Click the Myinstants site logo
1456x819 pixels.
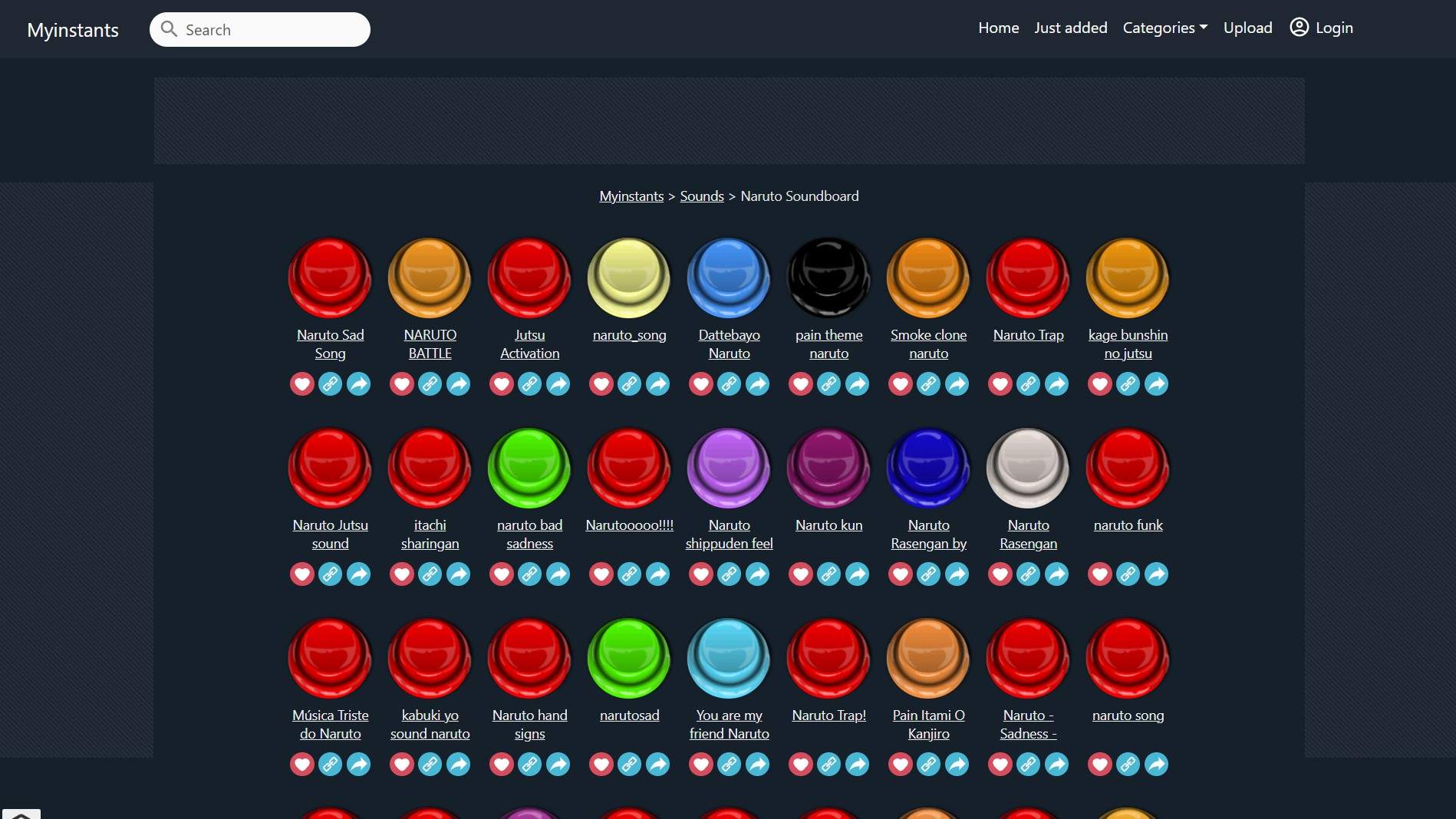(73, 30)
